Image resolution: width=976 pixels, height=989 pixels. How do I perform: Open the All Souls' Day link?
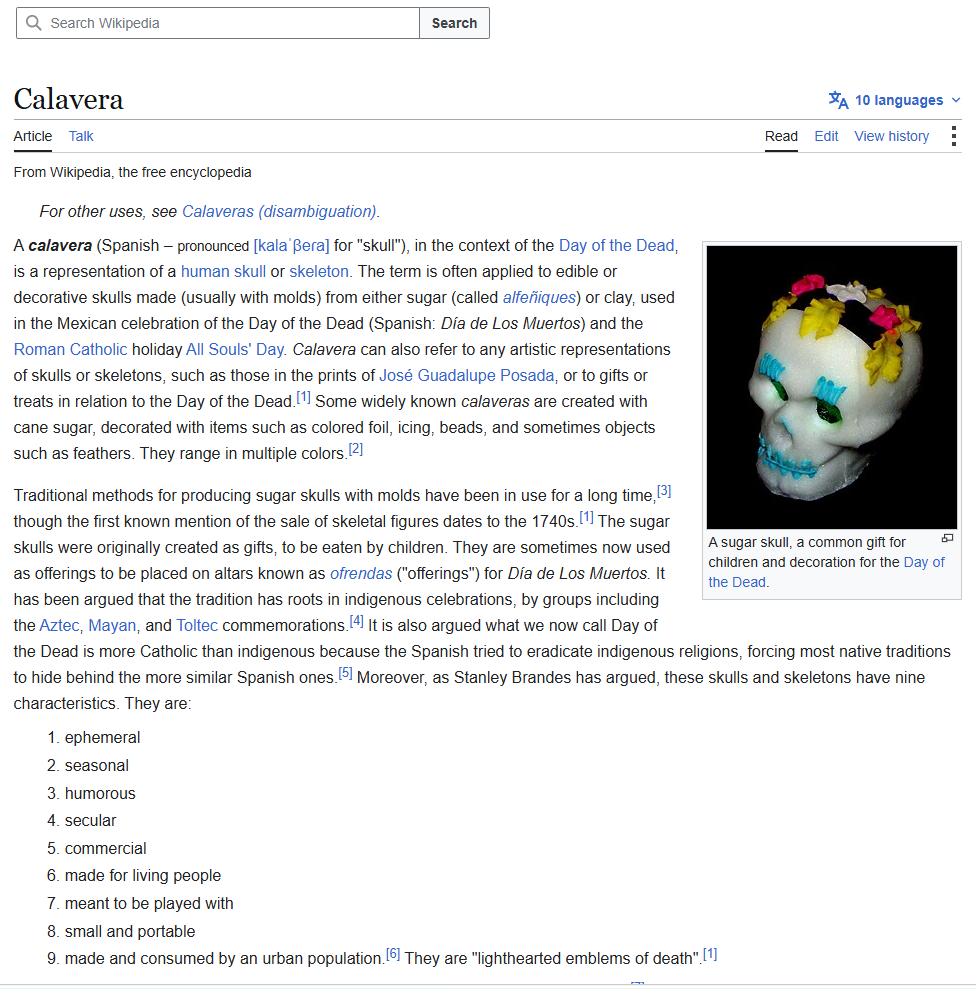tap(235, 349)
